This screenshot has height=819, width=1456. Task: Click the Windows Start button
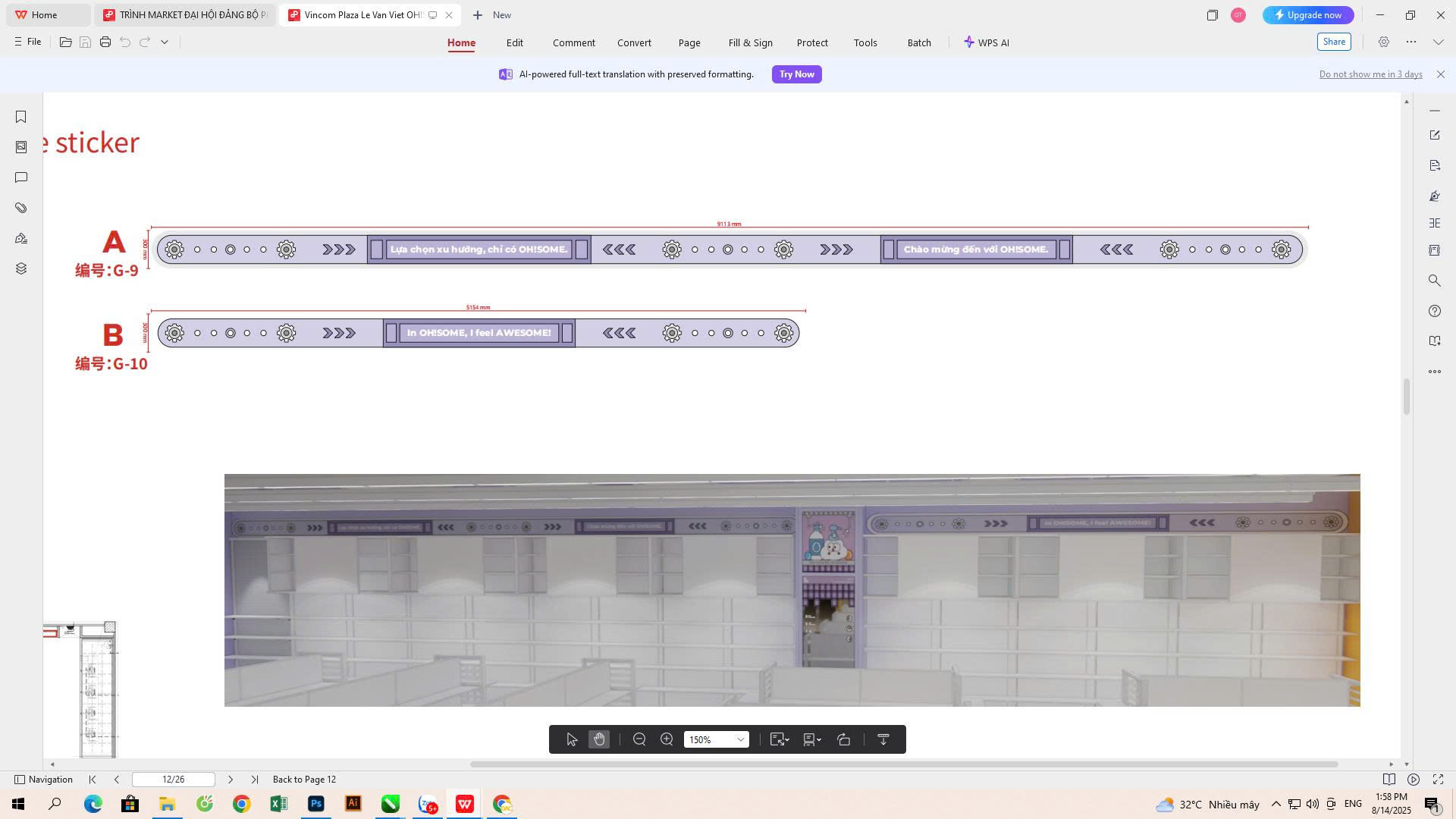(18, 804)
